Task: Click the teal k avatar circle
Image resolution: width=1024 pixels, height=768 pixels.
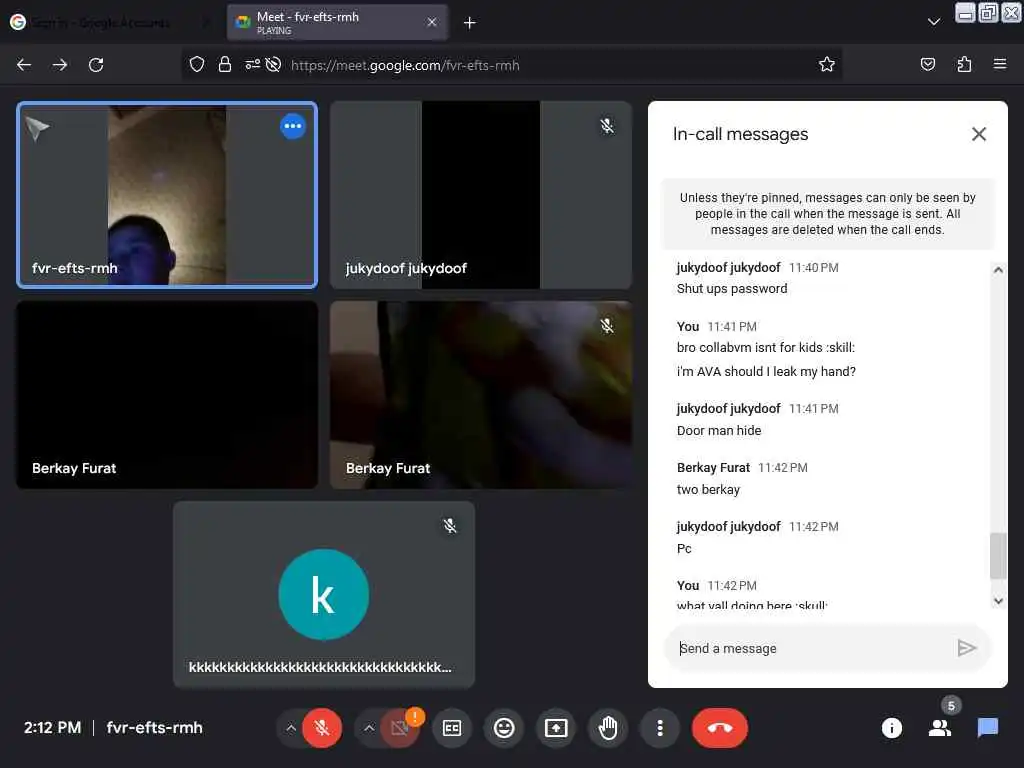Action: click(x=323, y=594)
